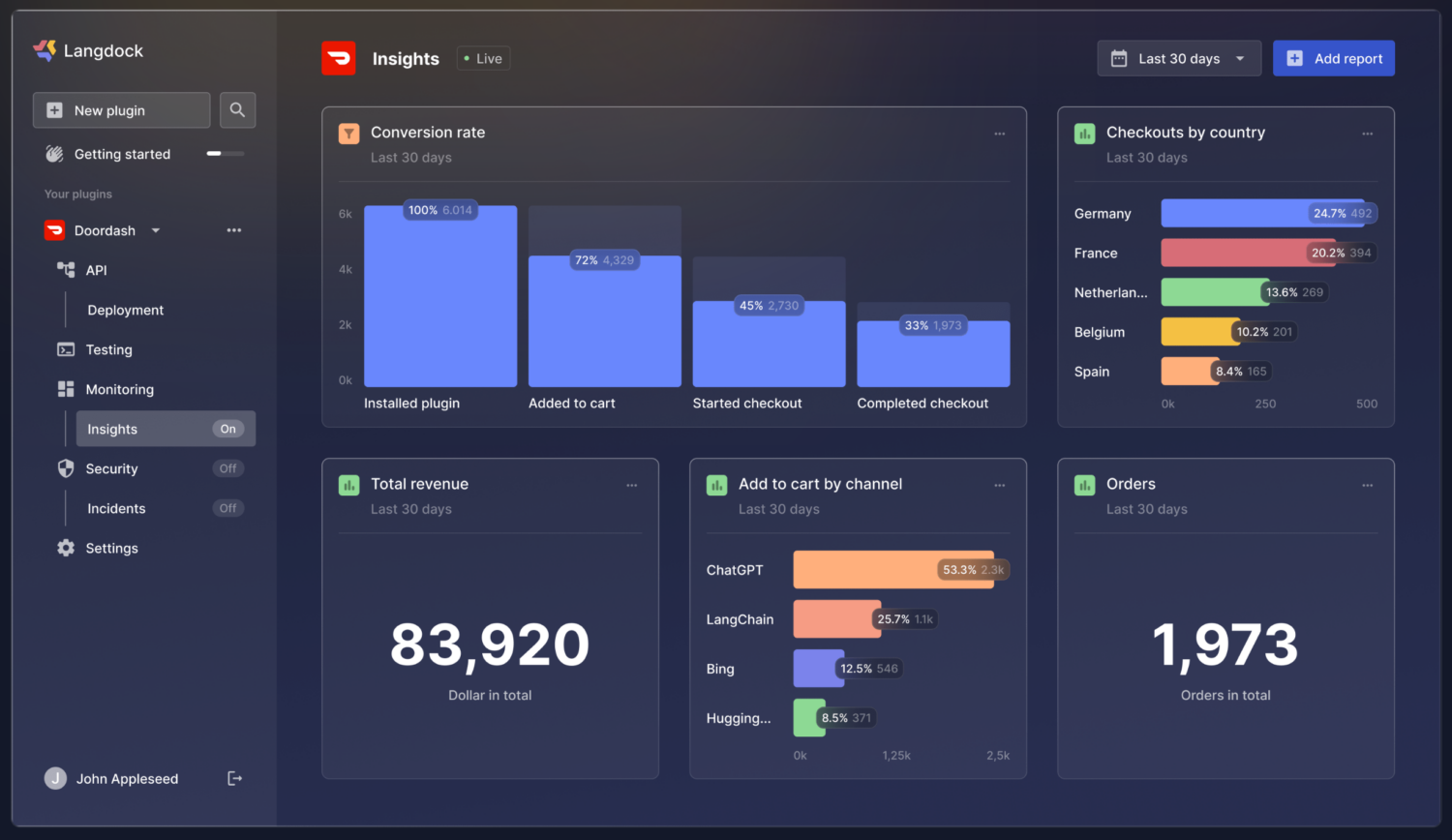Viewport: 1452px width, 840px height.
Task: Click the 1,973 orders total value
Action: point(1225,645)
